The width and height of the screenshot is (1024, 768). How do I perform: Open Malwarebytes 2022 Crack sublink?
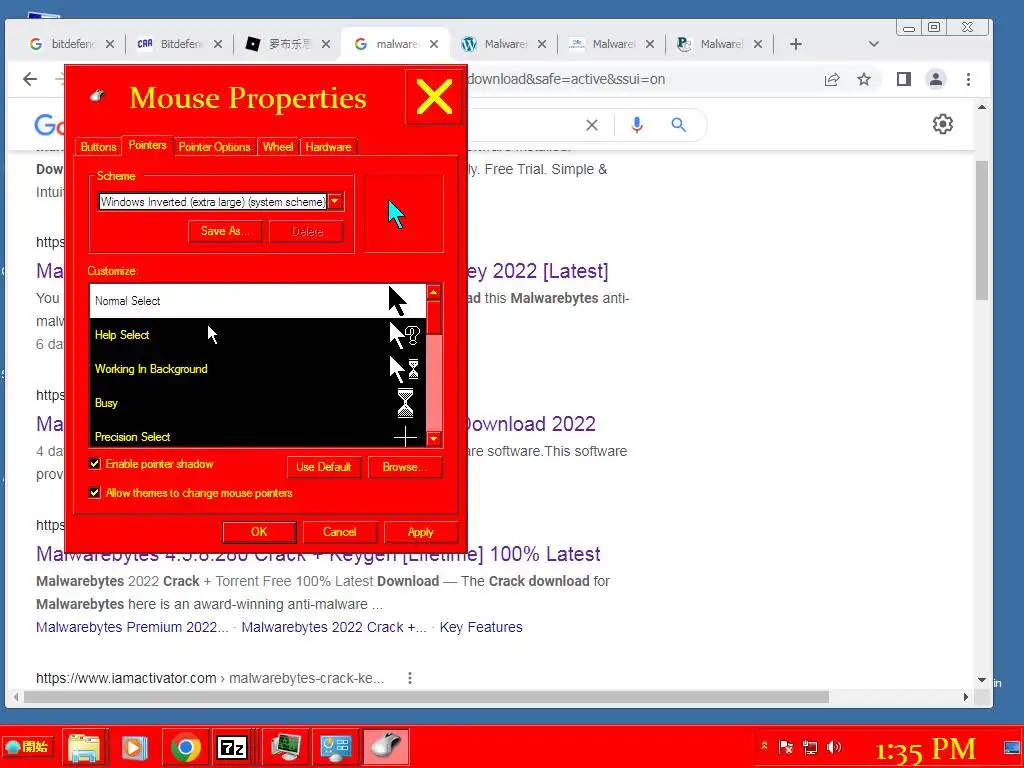coord(334,627)
